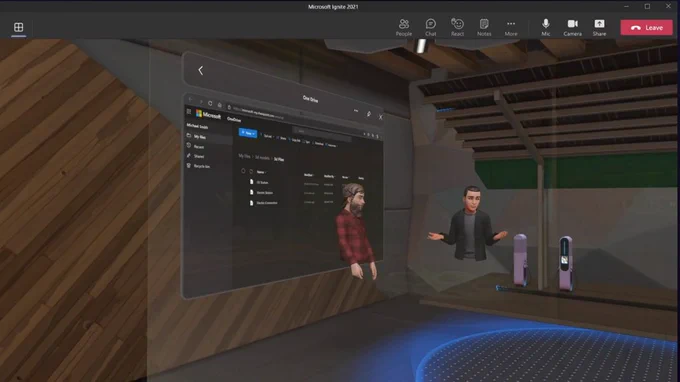Select the bearded avatar in plaid shirt

pyautogui.click(x=356, y=231)
